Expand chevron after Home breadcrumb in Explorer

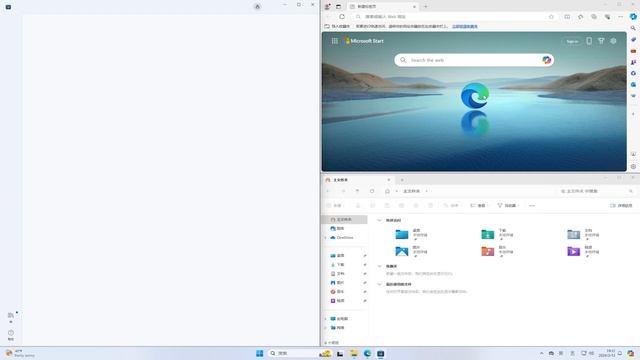coord(427,191)
